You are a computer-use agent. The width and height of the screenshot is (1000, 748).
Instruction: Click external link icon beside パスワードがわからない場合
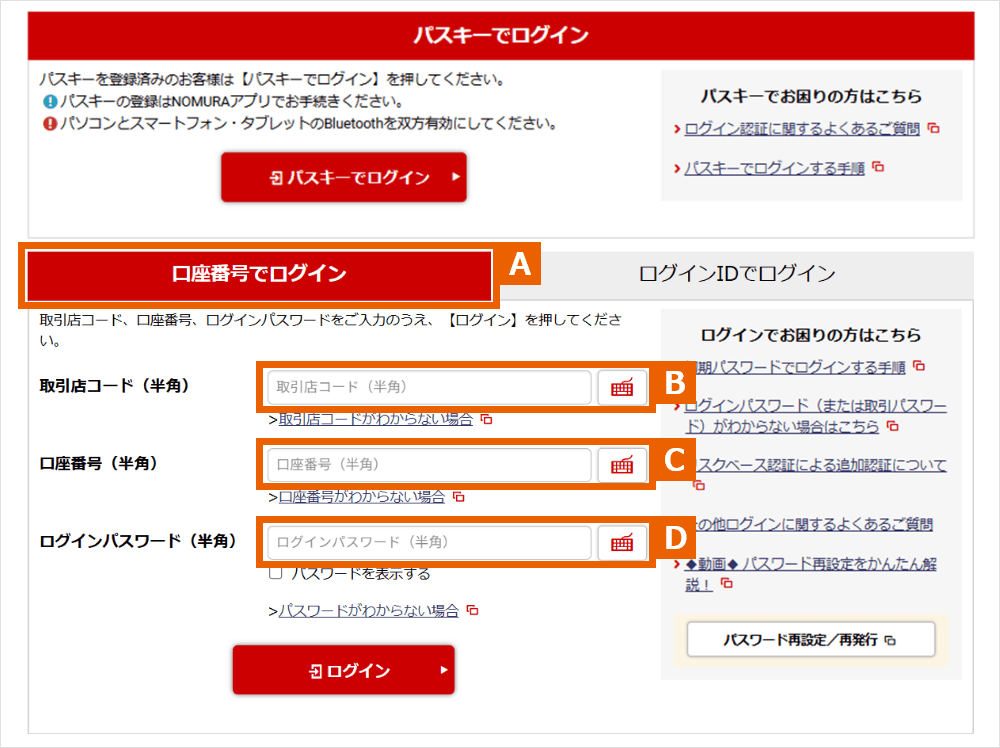pyautogui.click(x=470, y=609)
